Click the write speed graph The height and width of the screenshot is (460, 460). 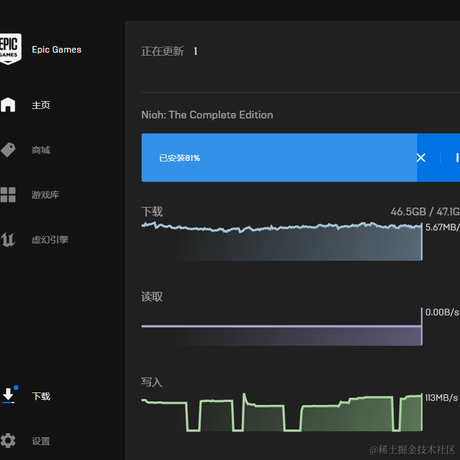pyautogui.click(x=282, y=412)
